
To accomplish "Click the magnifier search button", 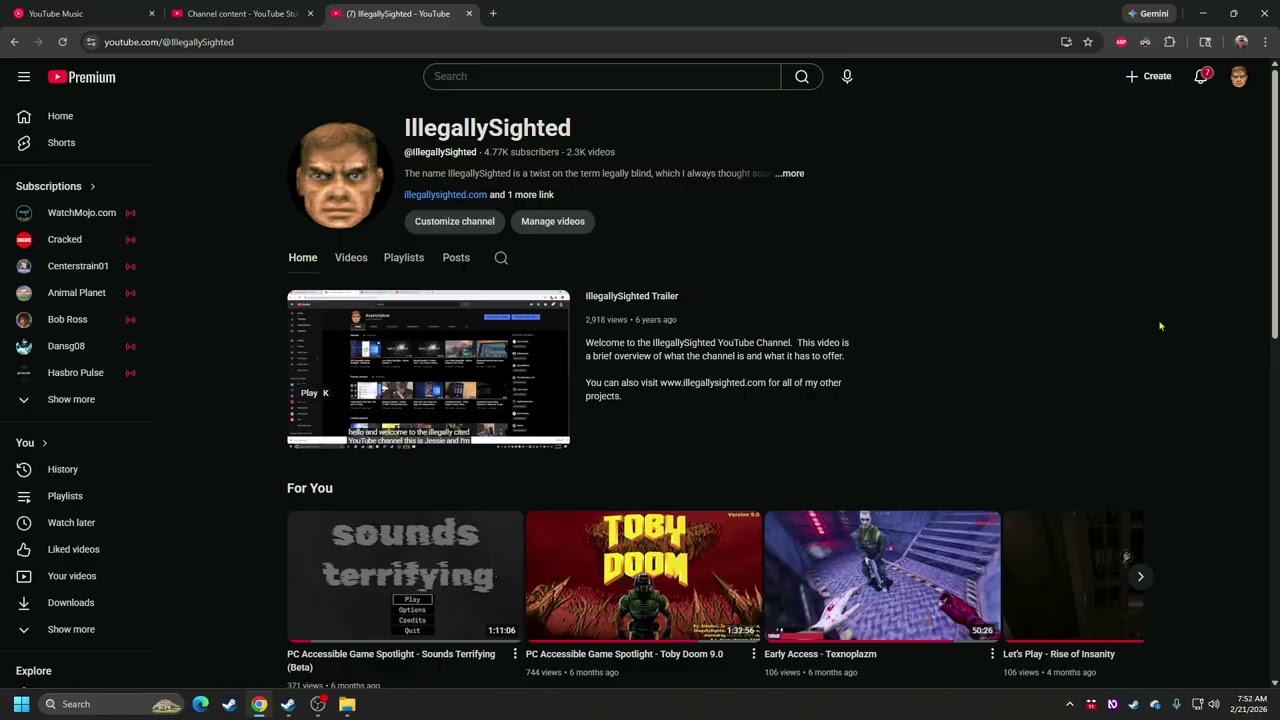I will 802,77.
